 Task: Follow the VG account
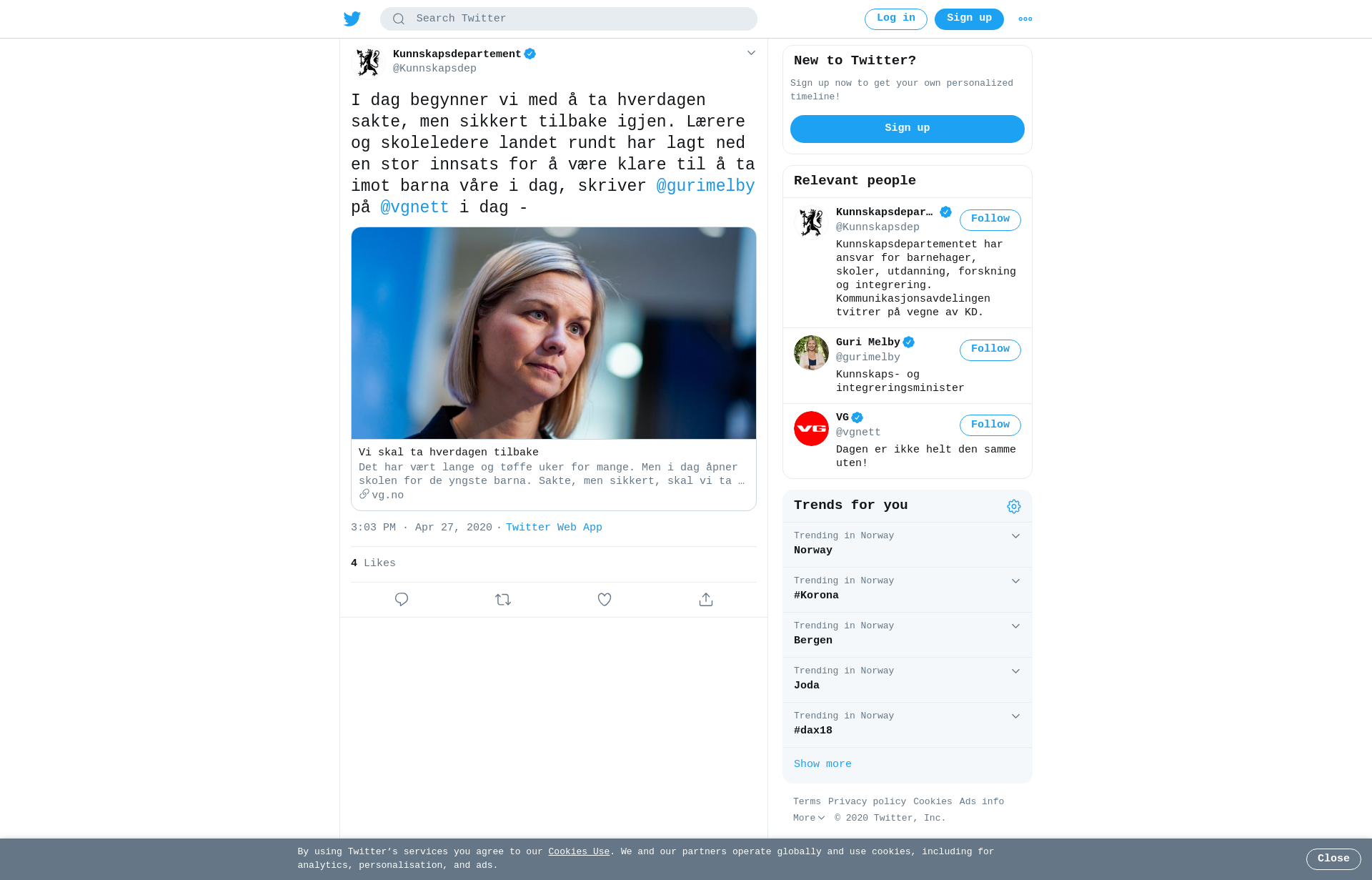click(x=990, y=425)
